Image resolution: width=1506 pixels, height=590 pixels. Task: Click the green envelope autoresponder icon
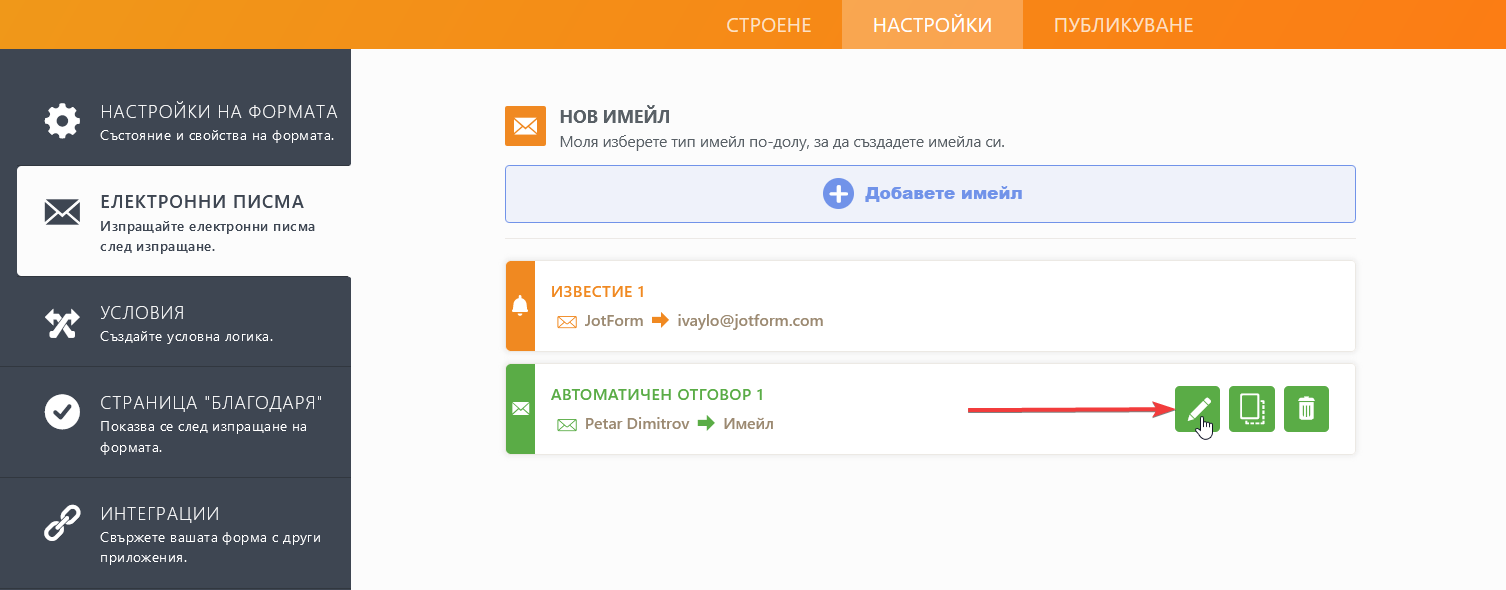point(520,409)
